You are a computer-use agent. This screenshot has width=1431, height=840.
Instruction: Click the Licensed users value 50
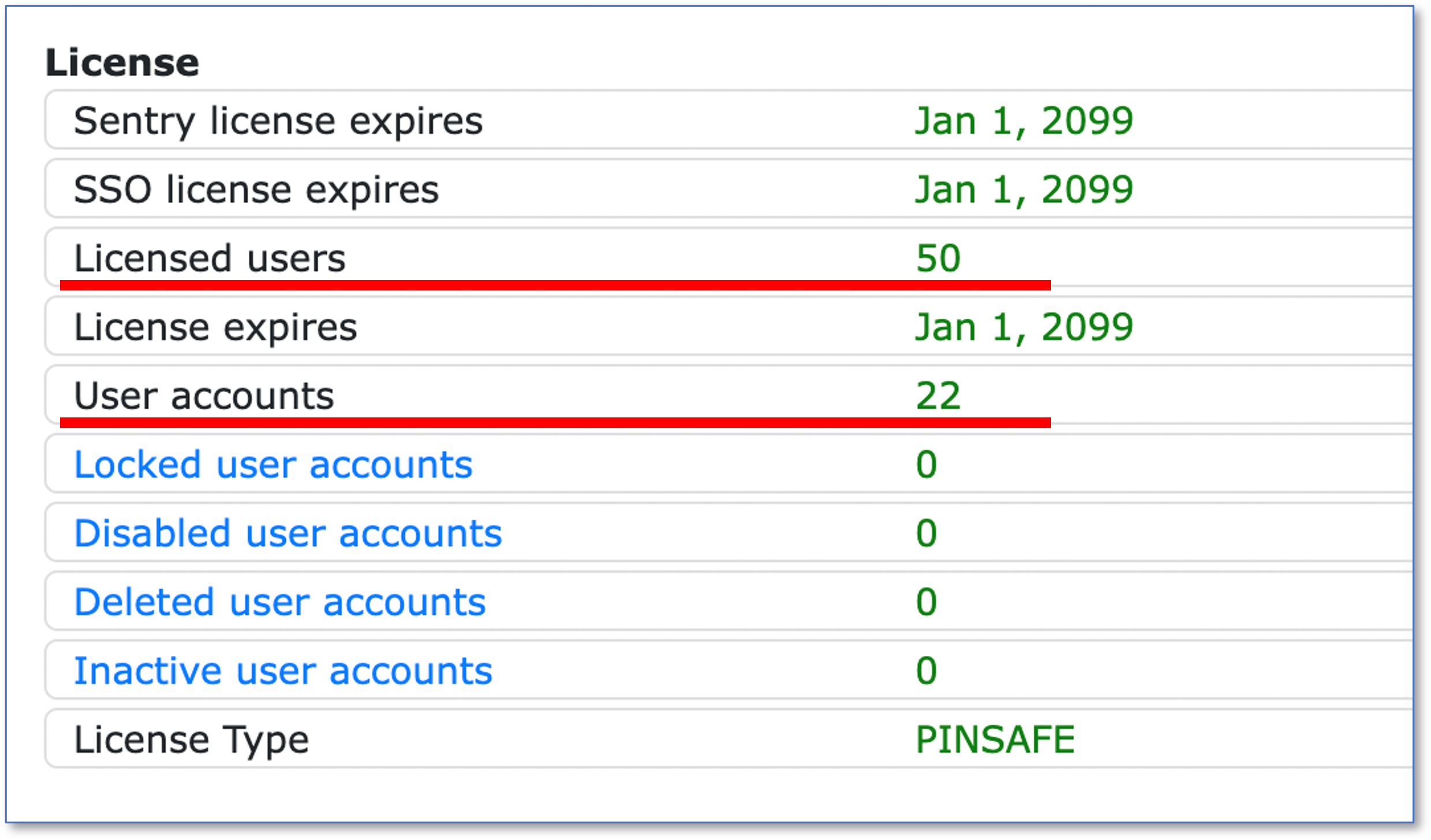(x=938, y=258)
